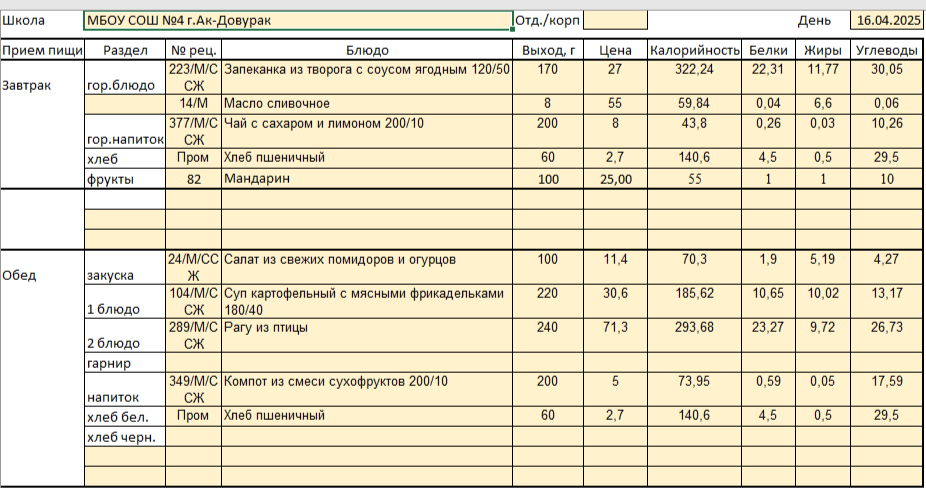Image resolution: width=926 pixels, height=488 pixels.
Task: Click the price cell showing 71,3
Action: (x=615, y=327)
